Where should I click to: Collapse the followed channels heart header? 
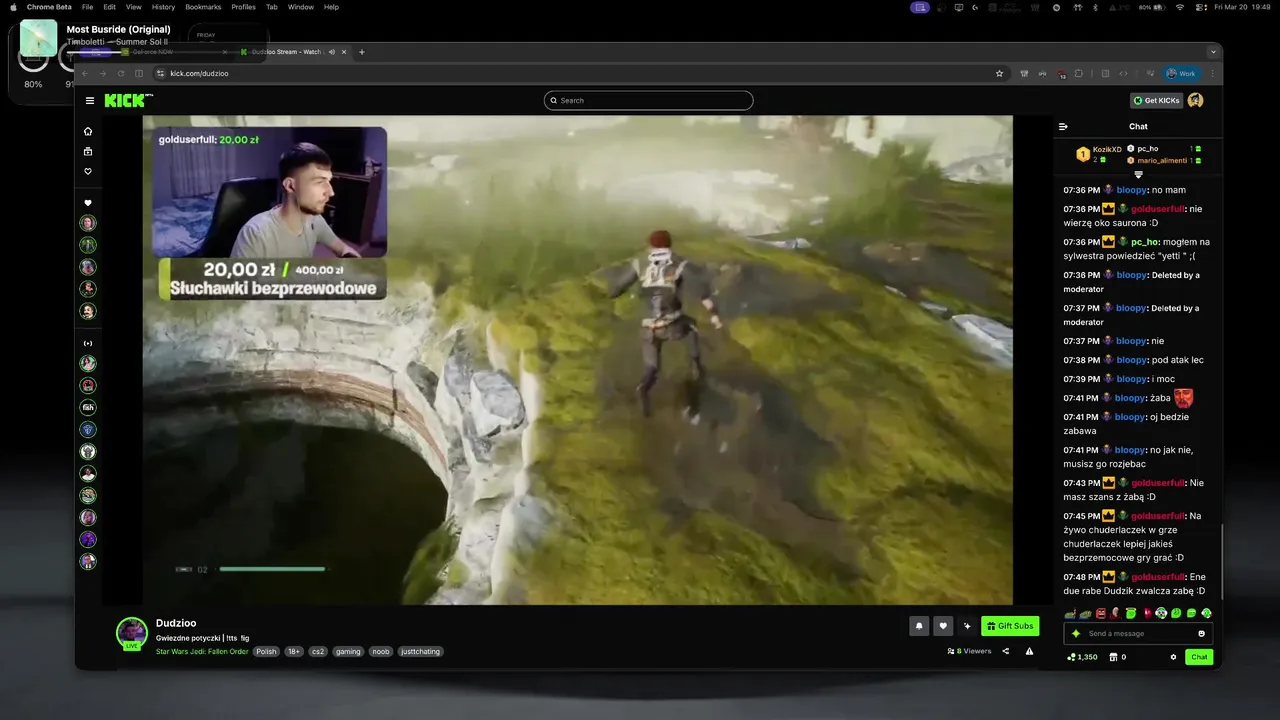[x=88, y=203]
